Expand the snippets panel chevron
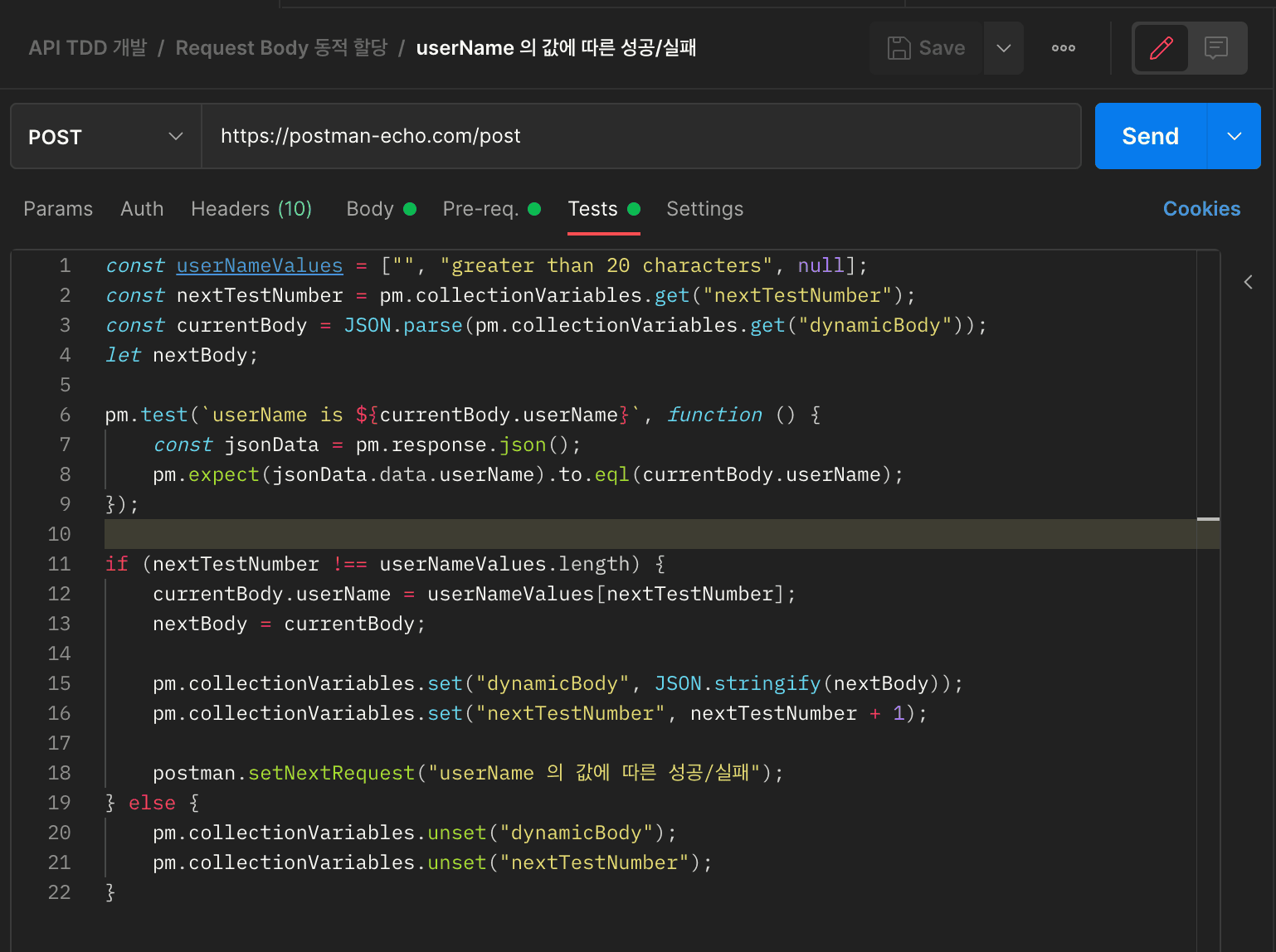Viewport: 1276px width, 952px height. (x=1248, y=282)
